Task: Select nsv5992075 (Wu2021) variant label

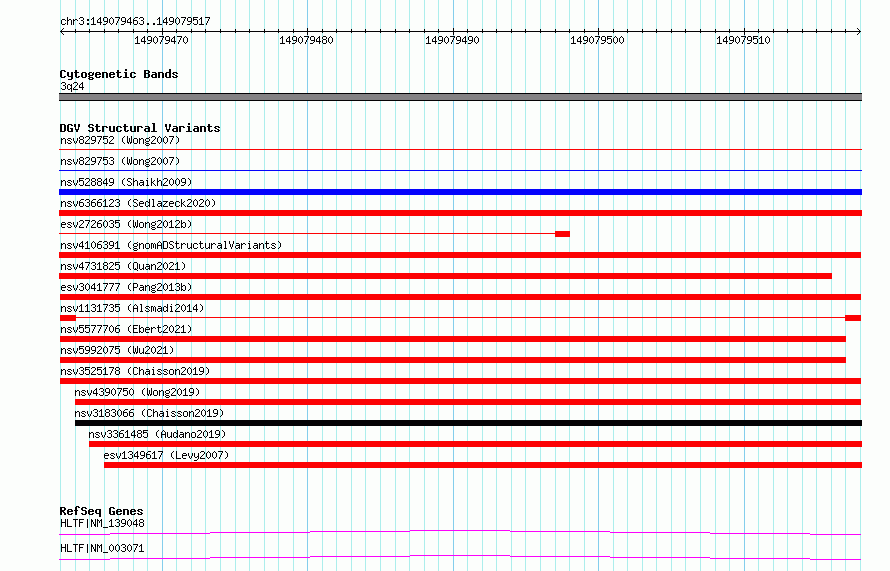Action: coord(117,350)
